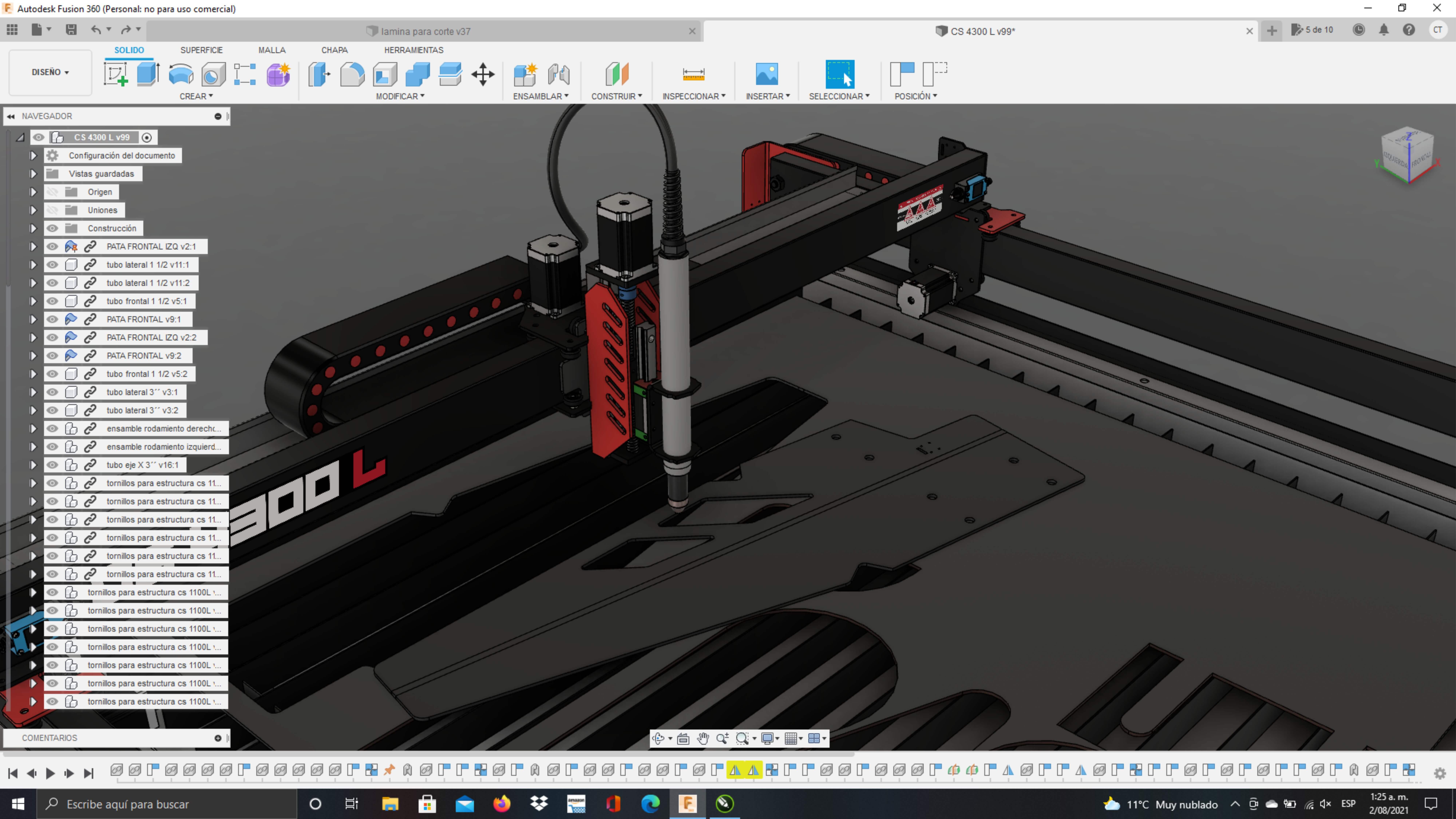Open the ENSAMBLAR menu
This screenshot has height=819, width=1456.
pyautogui.click(x=541, y=96)
